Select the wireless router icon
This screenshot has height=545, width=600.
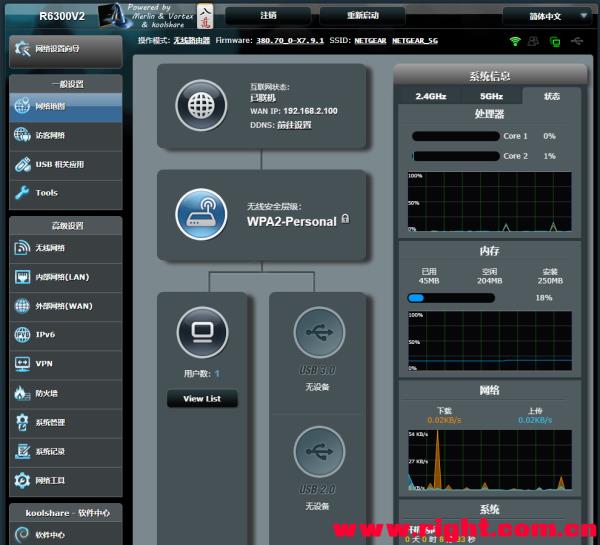tap(201, 214)
